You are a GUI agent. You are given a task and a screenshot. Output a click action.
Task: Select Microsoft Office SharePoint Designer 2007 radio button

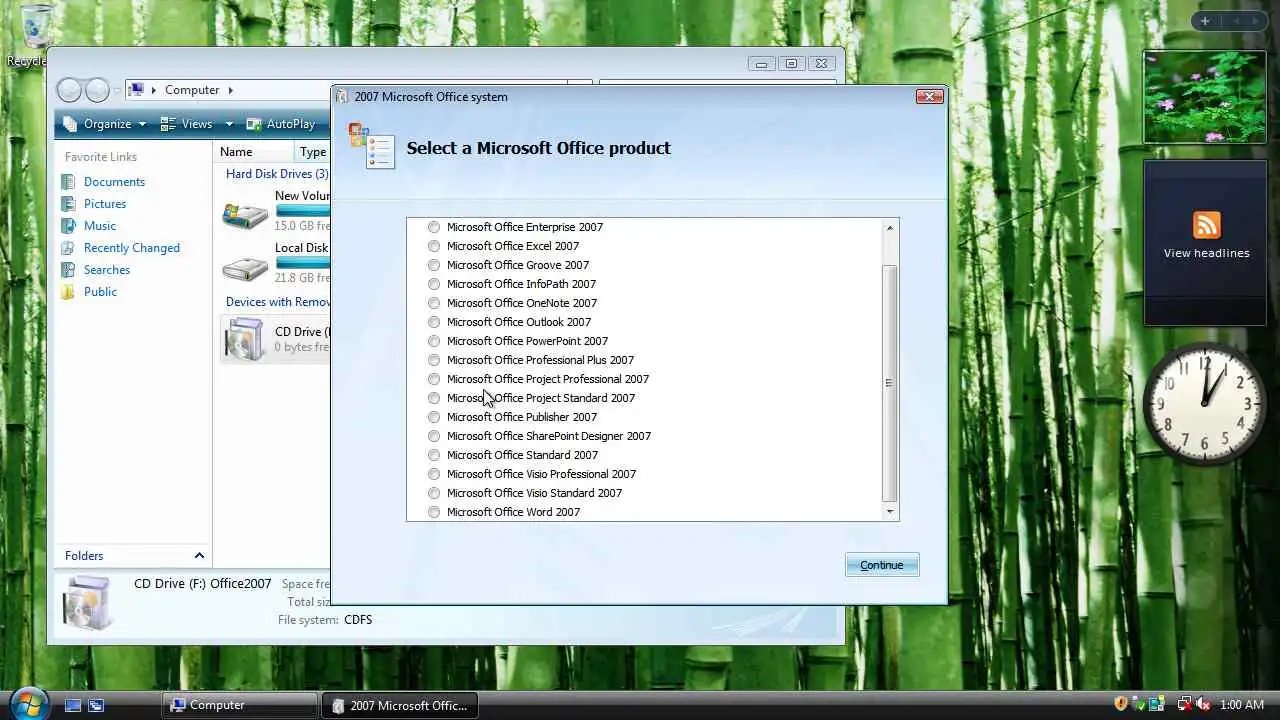click(x=434, y=436)
